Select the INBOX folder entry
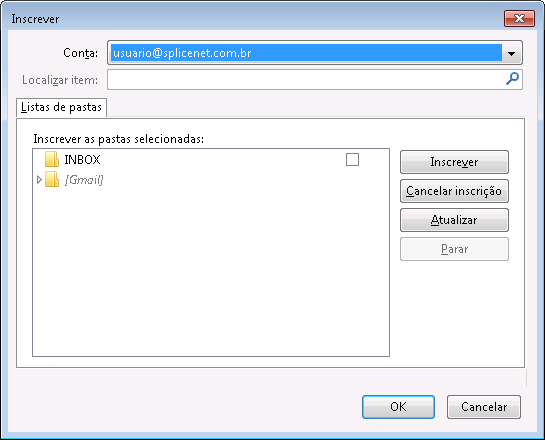 (x=82, y=160)
